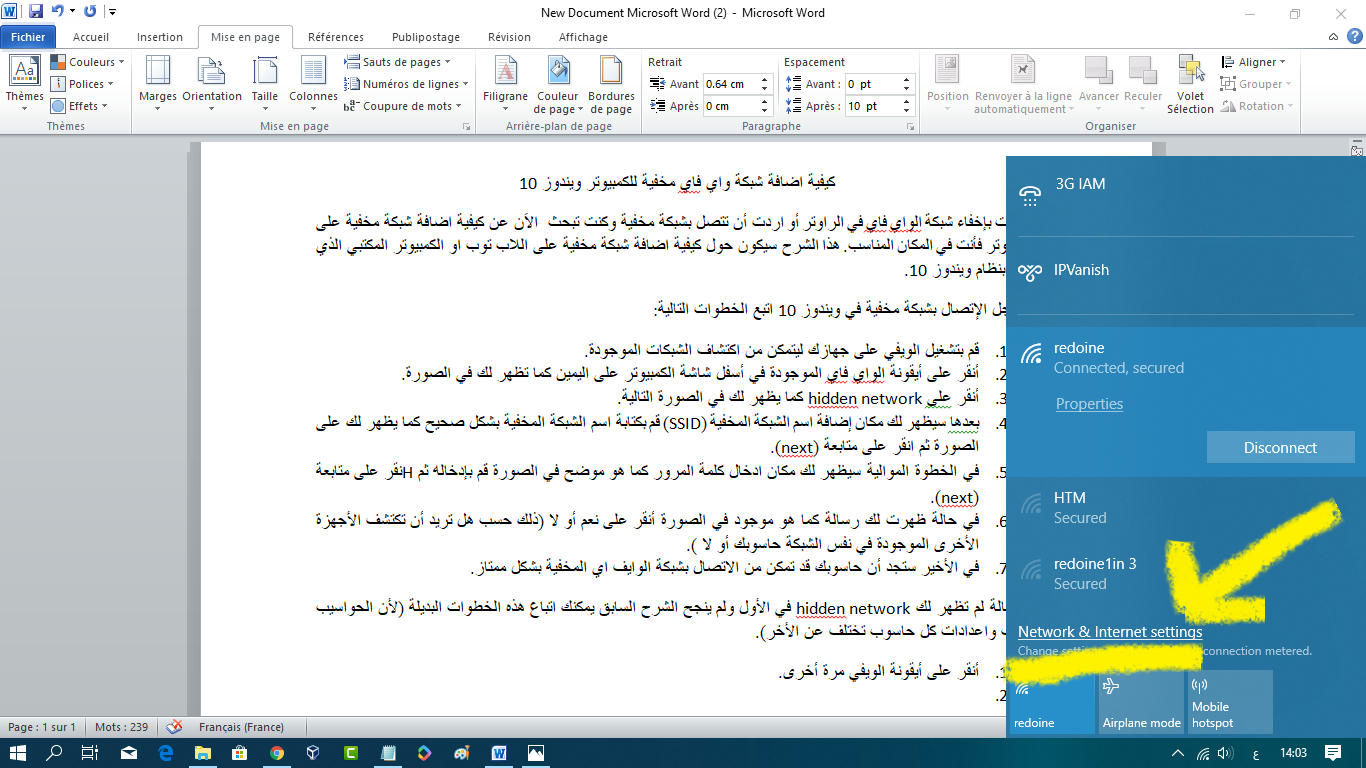The width and height of the screenshot is (1366, 768).
Task: Toggle the redoine Wi-Fi quick tile
Action: (1052, 701)
